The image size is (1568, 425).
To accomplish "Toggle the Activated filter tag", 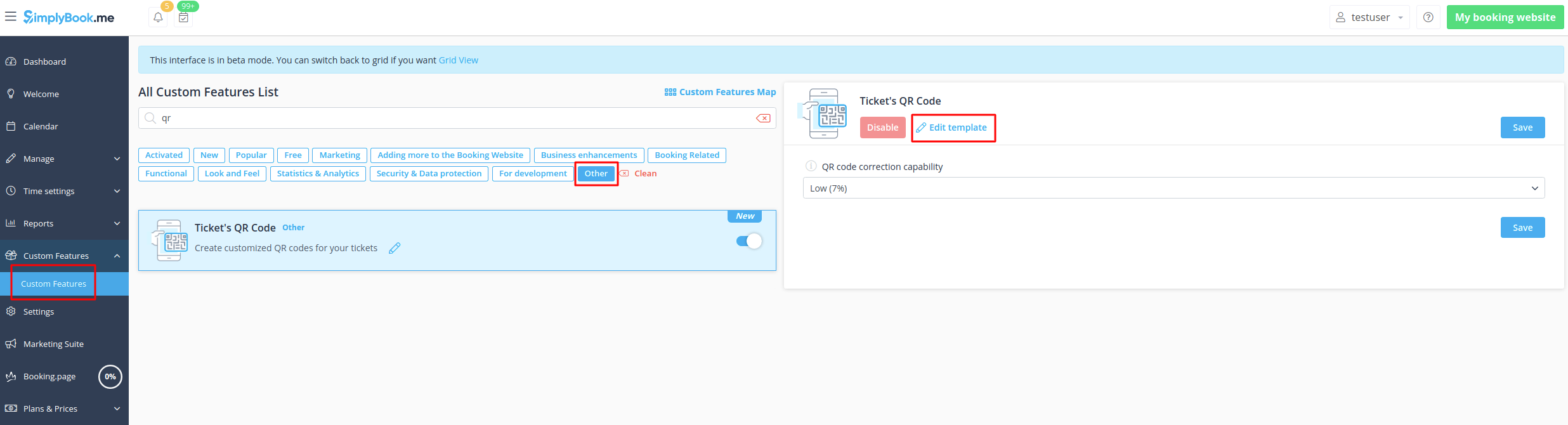I will tap(164, 155).
